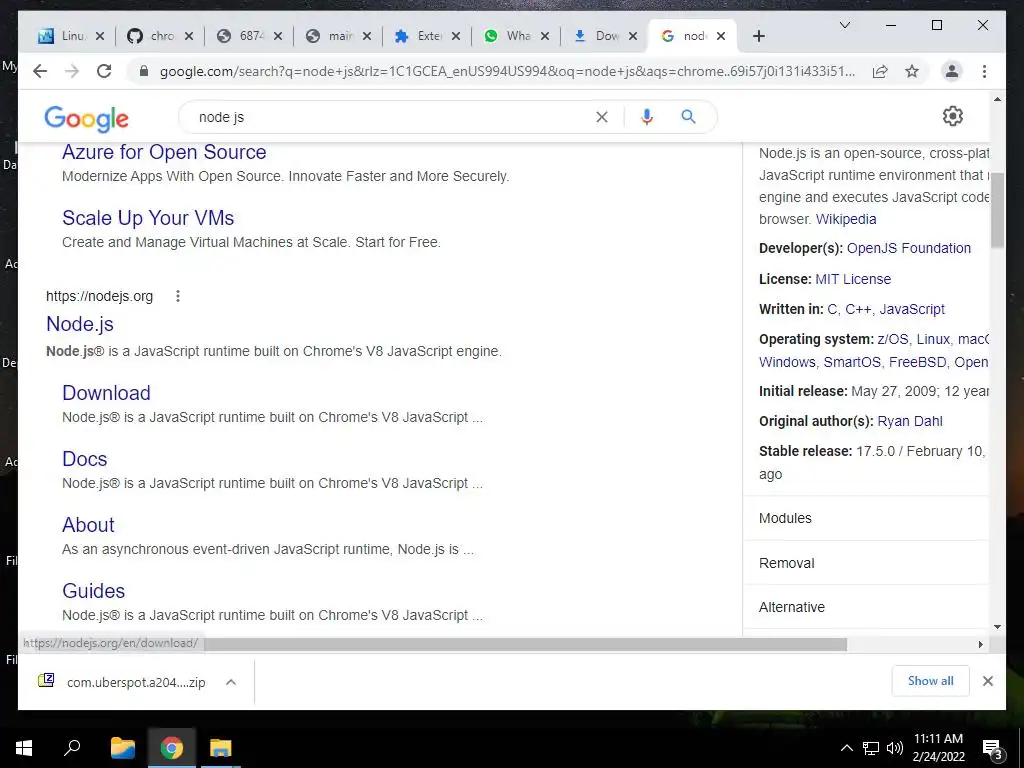1024x768 pixels.
Task: Close the downloads shelf
Action: (987, 681)
